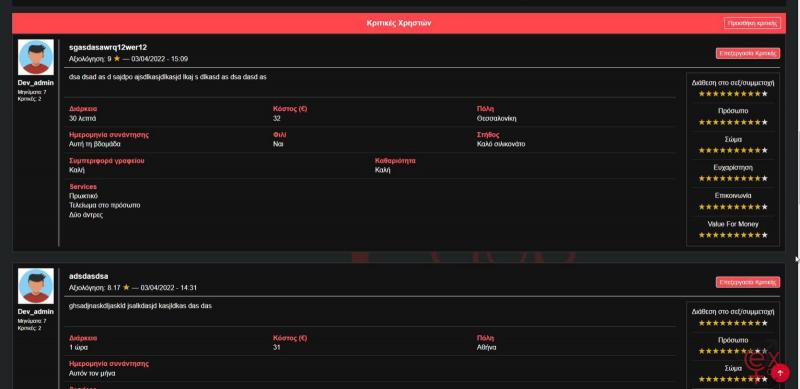Open the avatar beside review sgasdasawrq12wer12
This screenshot has width=800, height=389.
[x=36, y=57]
